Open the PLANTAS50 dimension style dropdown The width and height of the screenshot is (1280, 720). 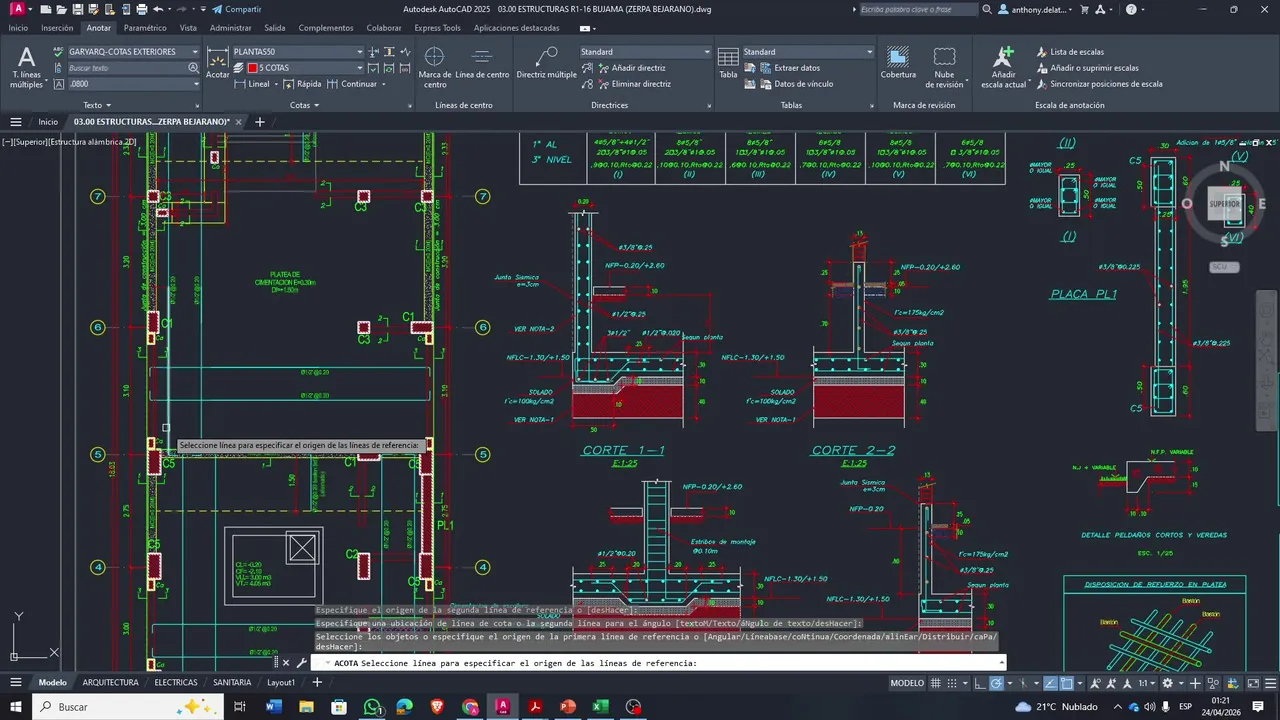pos(360,52)
